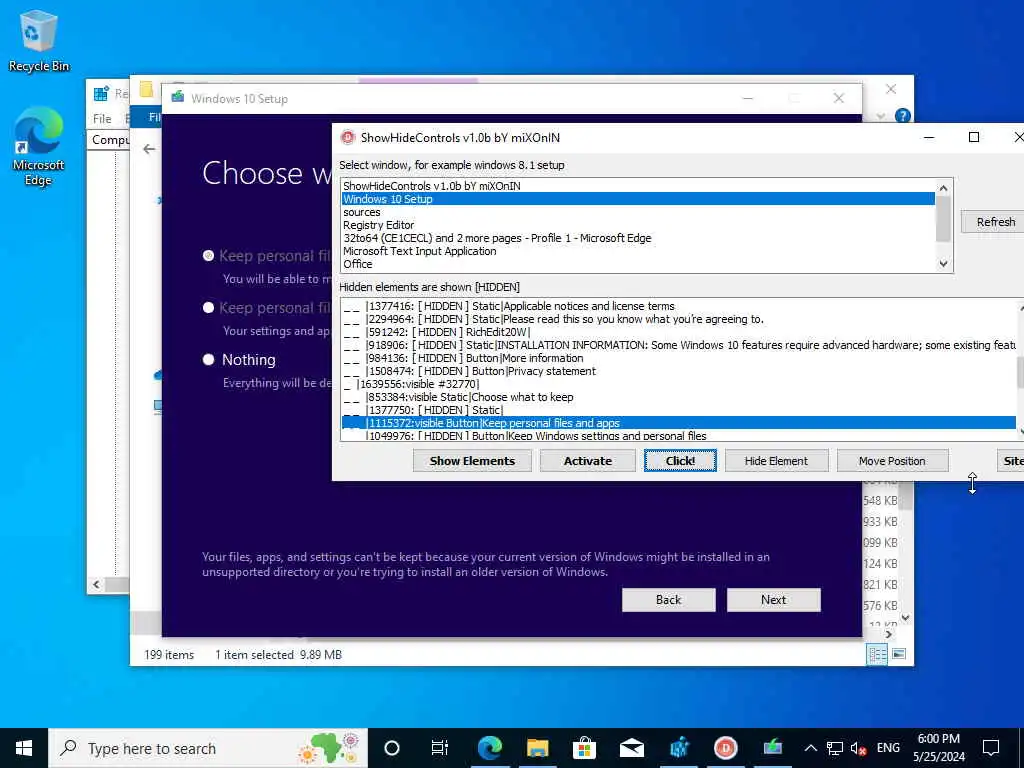
Task: Open the Recycle Bin desktop icon
Action: click(x=39, y=40)
